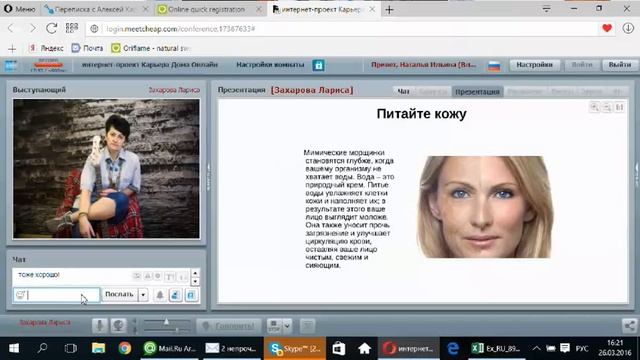Click the Настройки button
Viewport: 640px width, 360px height.
click(534, 65)
